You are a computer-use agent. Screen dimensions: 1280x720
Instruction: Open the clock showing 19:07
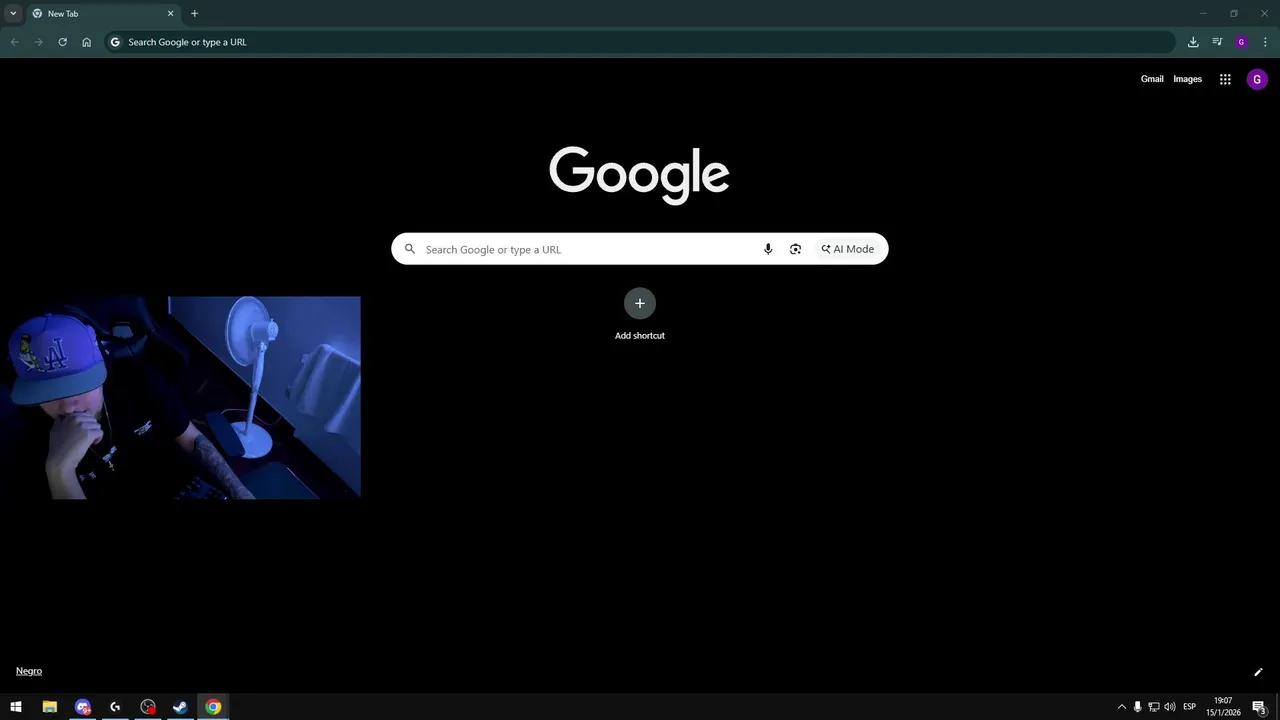(x=1223, y=707)
